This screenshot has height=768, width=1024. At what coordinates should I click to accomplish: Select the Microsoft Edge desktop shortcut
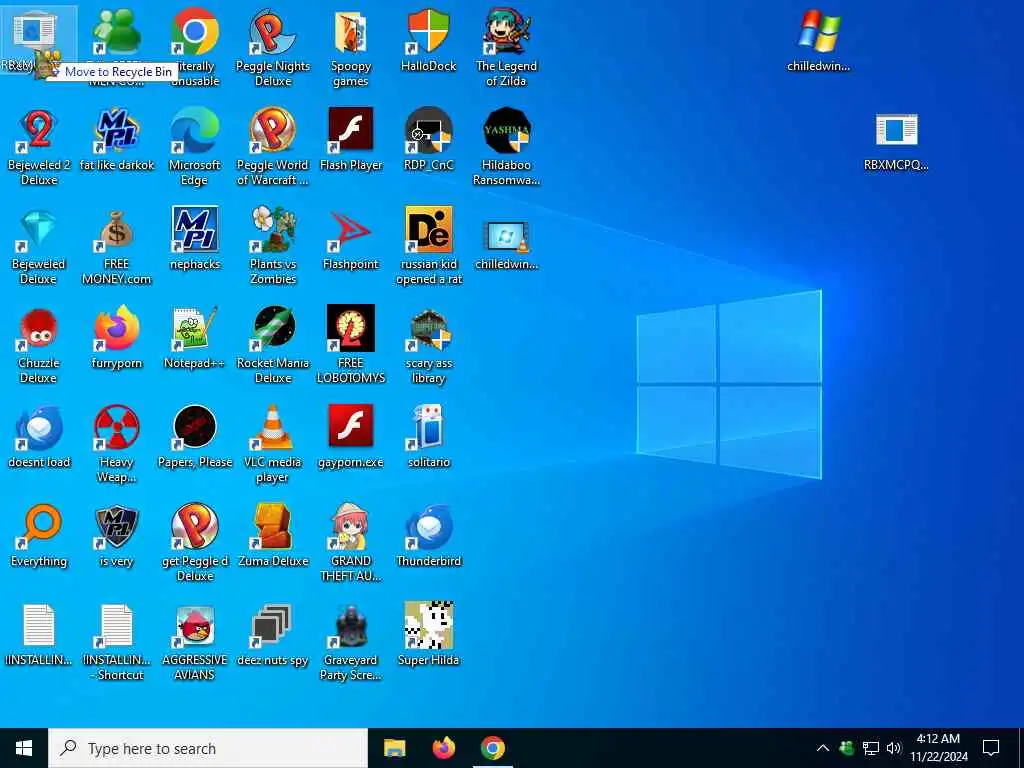pos(195,130)
